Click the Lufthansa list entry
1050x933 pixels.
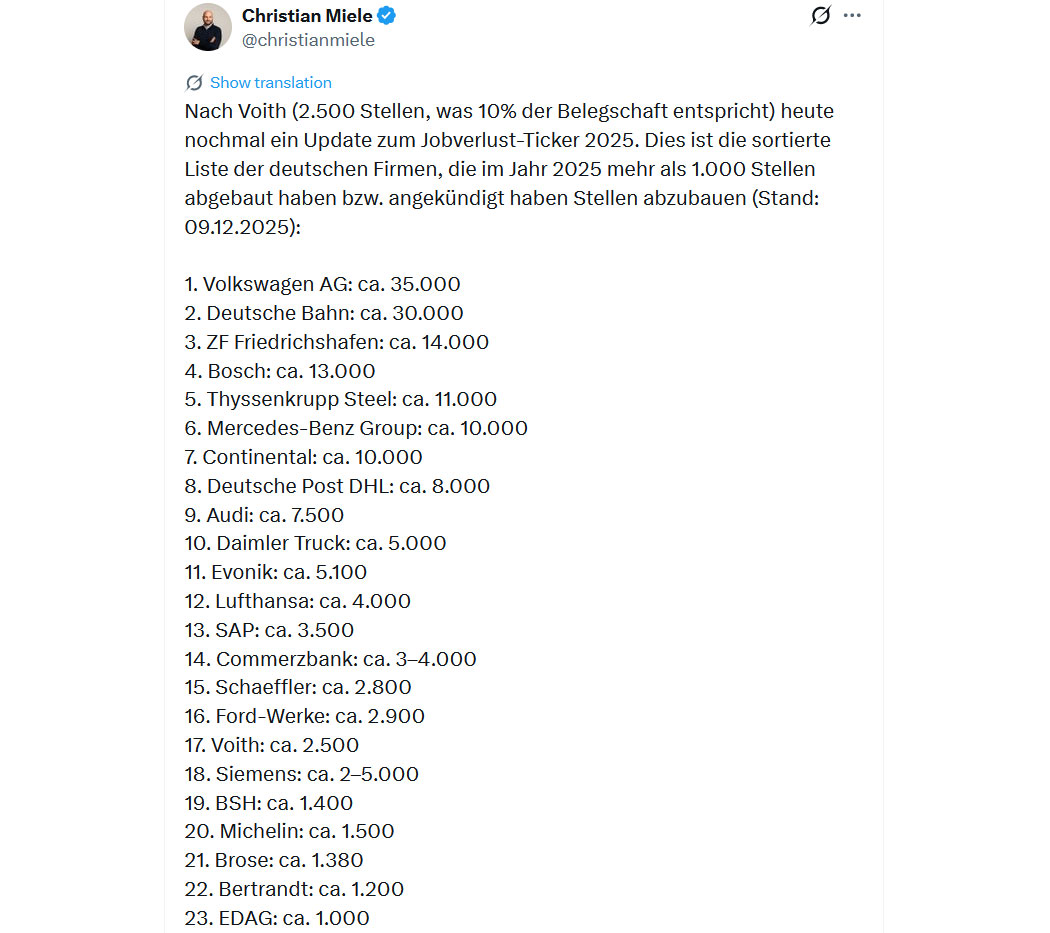(x=297, y=602)
